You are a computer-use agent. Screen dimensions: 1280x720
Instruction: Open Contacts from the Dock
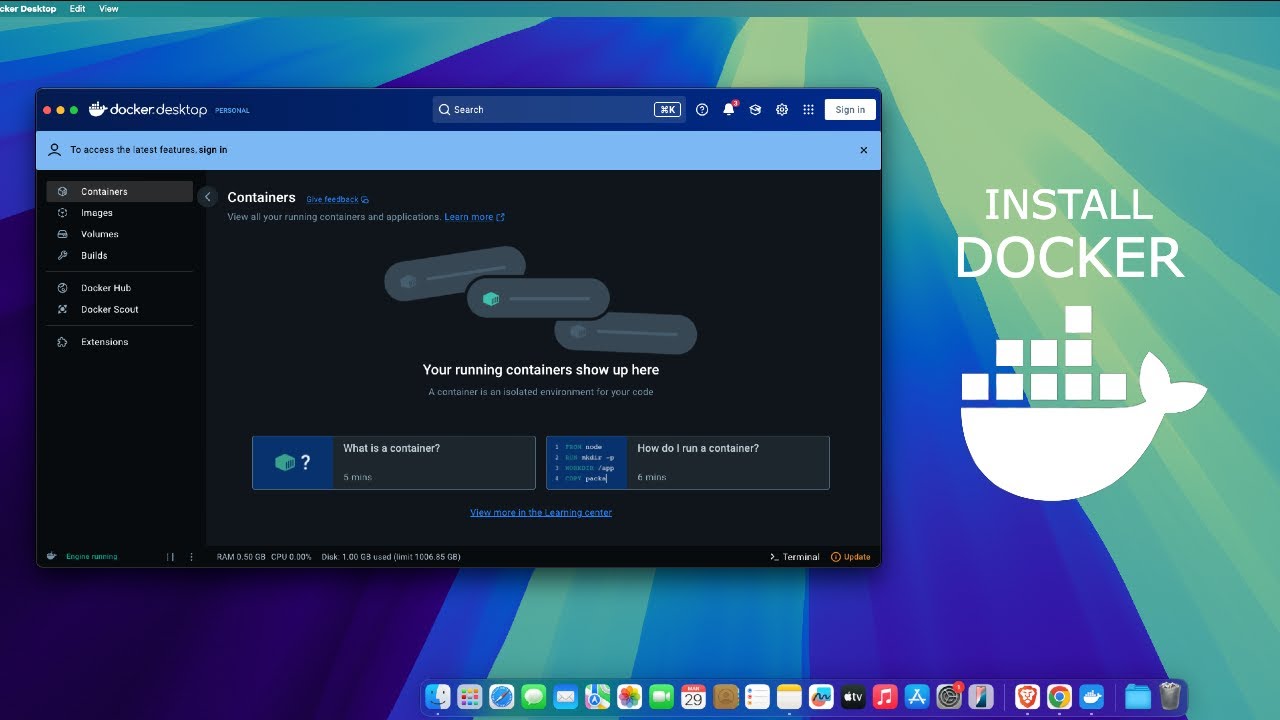coord(726,697)
